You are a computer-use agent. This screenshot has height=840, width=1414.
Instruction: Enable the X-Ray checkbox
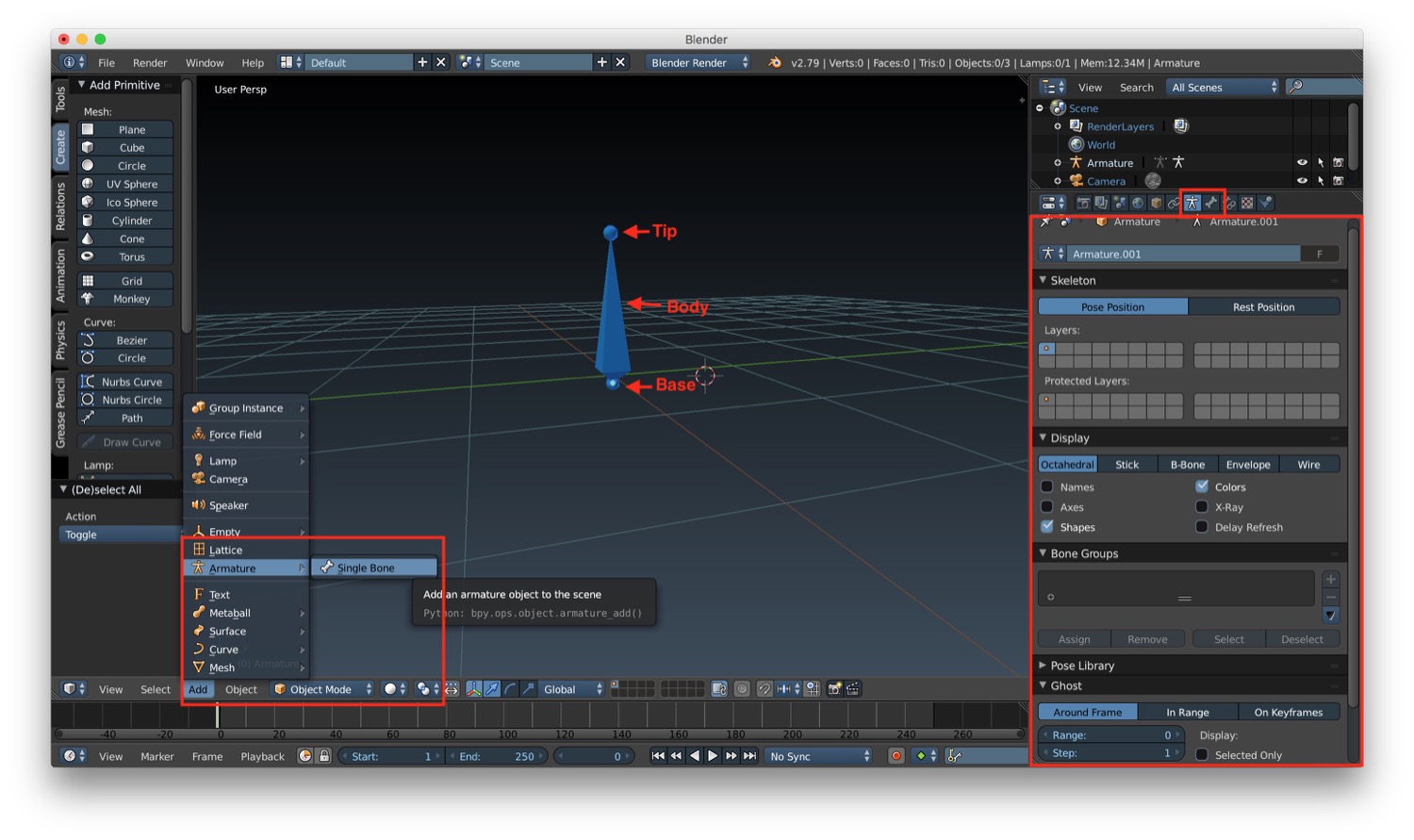coord(1202,506)
